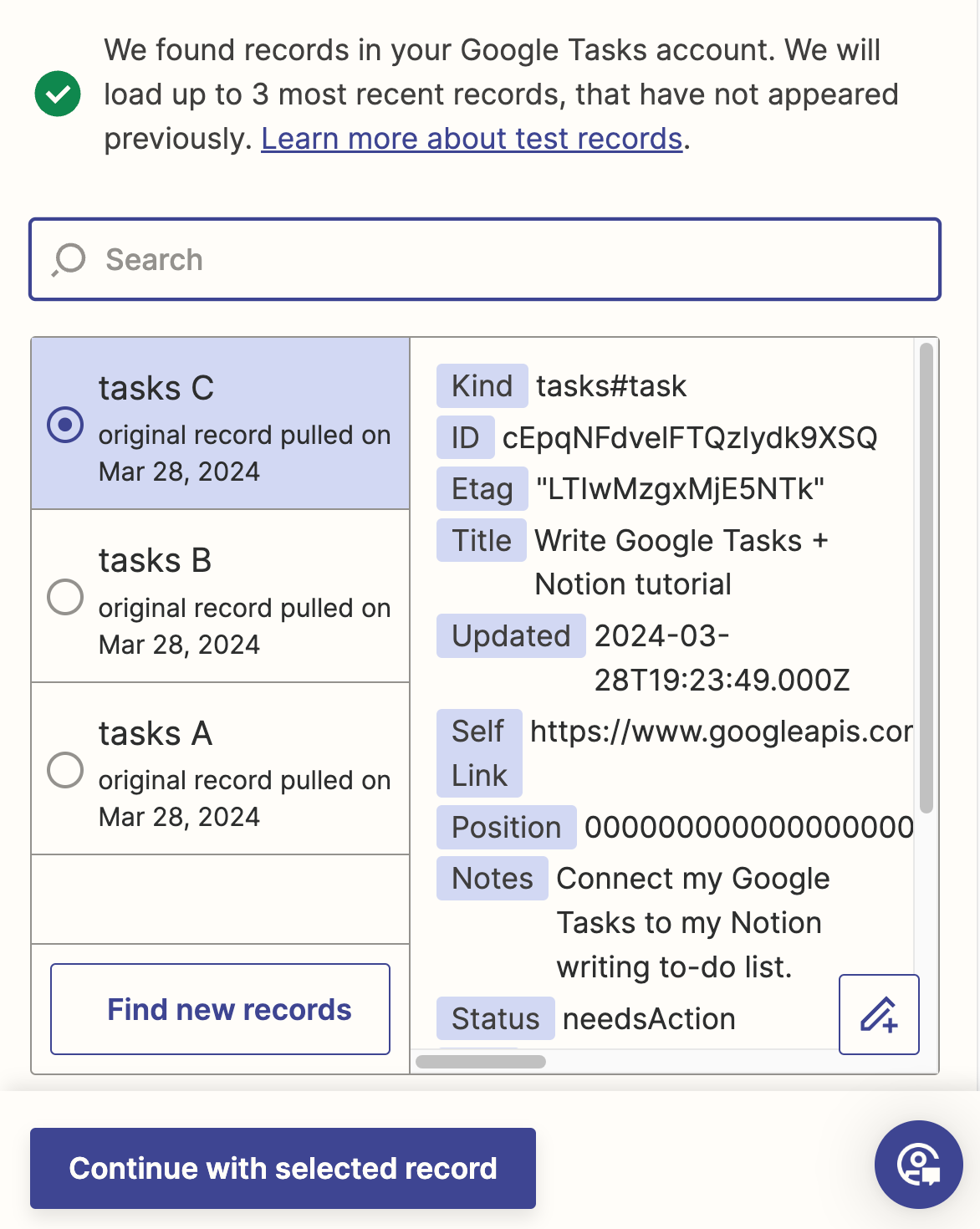Viewport: 980px width, 1229px height.
Task: Click the edit record pencil icon
Action: (879, 1014)
